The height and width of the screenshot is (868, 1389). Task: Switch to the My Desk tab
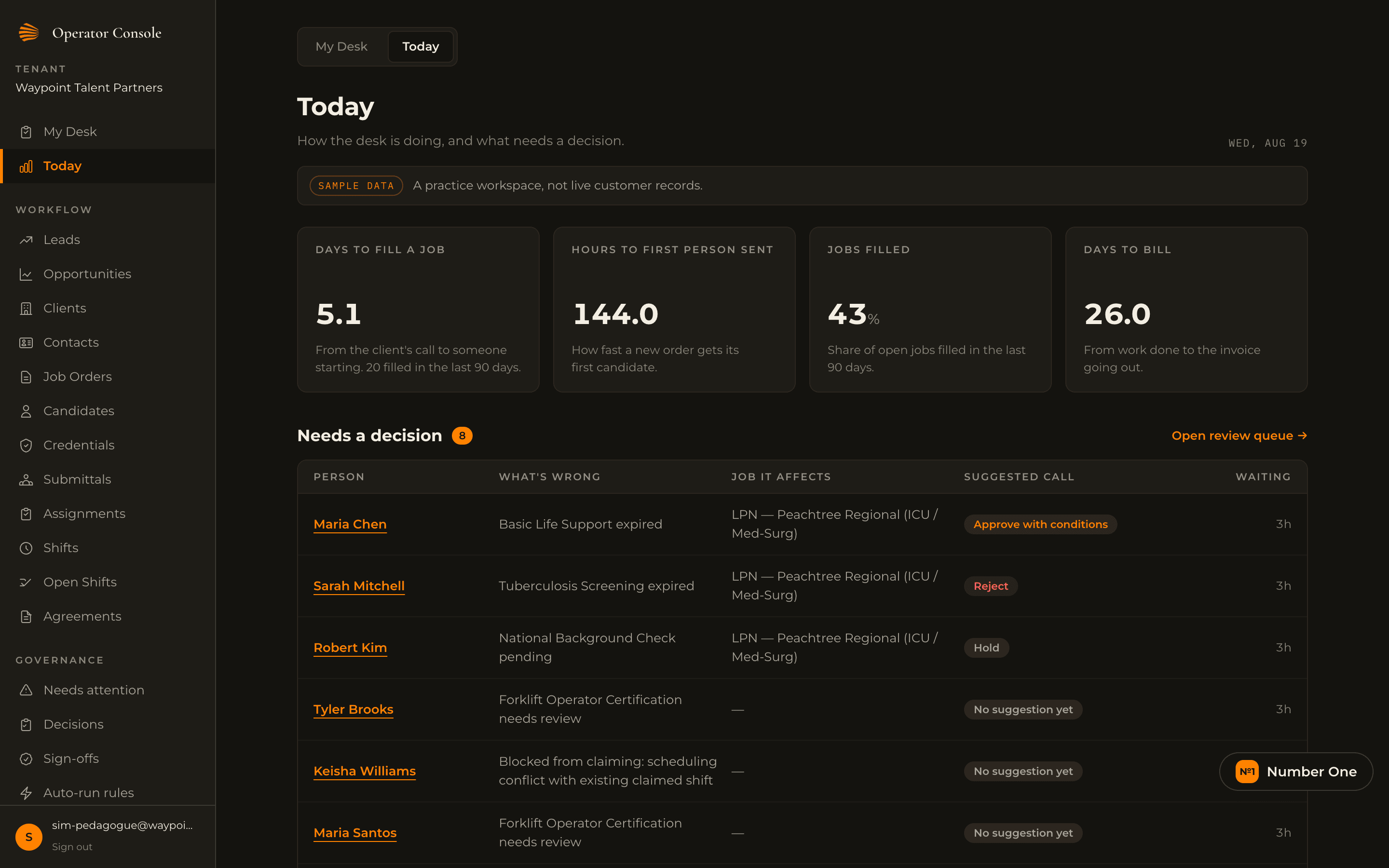(341, 46)
